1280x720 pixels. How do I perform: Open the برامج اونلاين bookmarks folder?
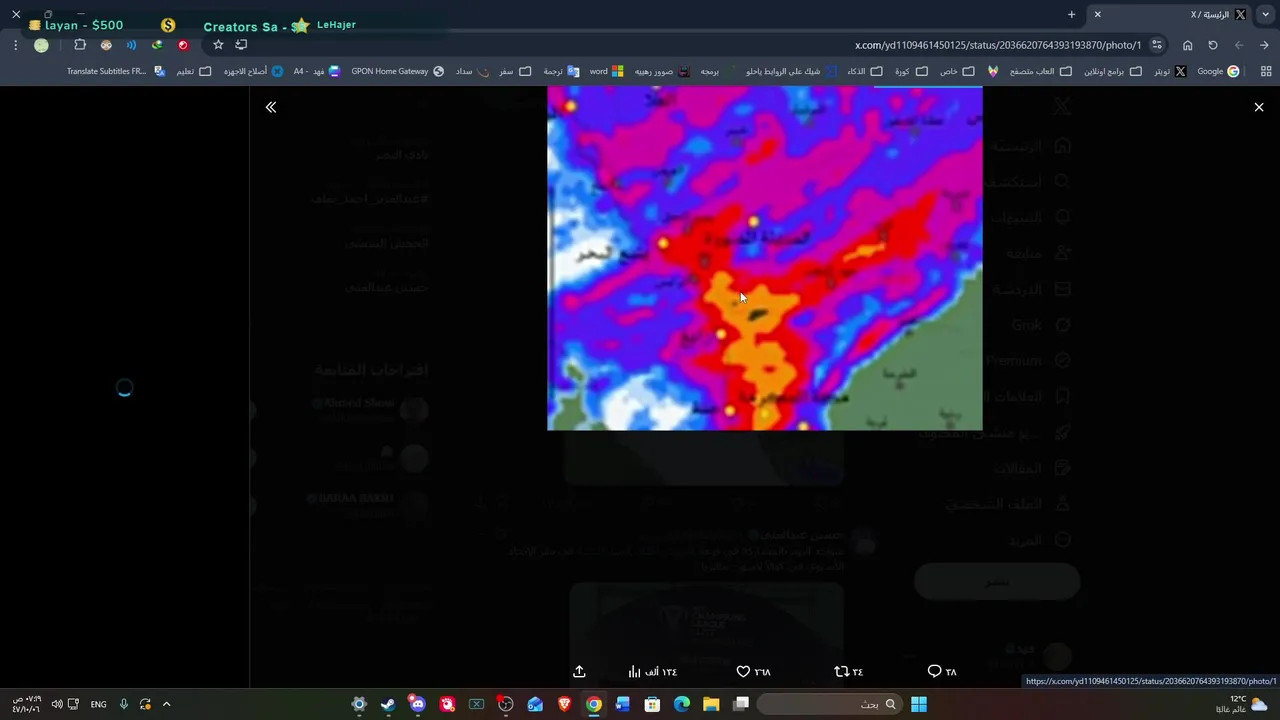point(1112,72)
